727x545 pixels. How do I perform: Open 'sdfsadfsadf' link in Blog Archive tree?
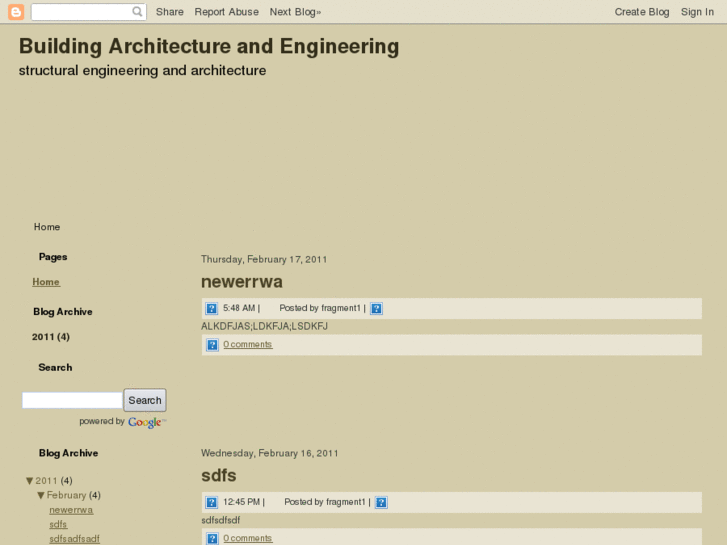[74, 539]
